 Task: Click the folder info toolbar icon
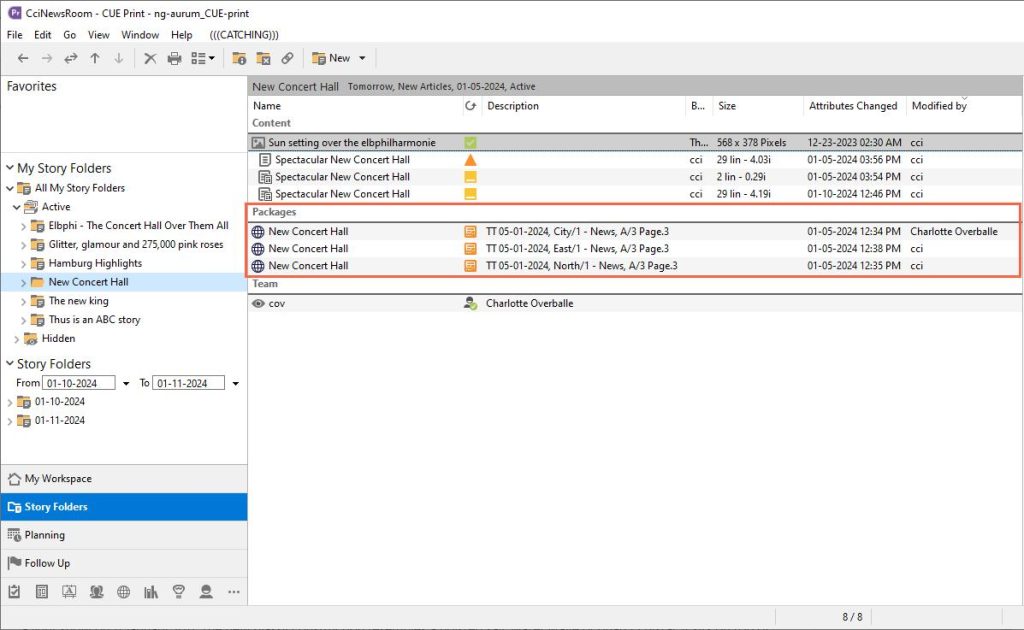240,59
